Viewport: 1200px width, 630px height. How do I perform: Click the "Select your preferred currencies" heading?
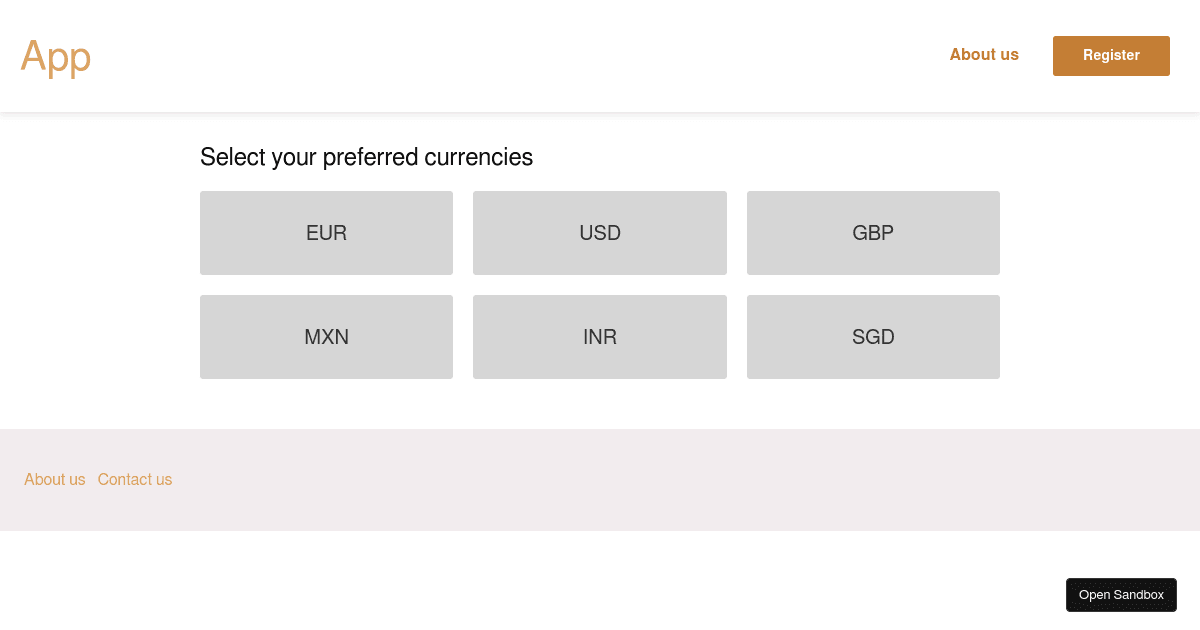click(366, 157)
